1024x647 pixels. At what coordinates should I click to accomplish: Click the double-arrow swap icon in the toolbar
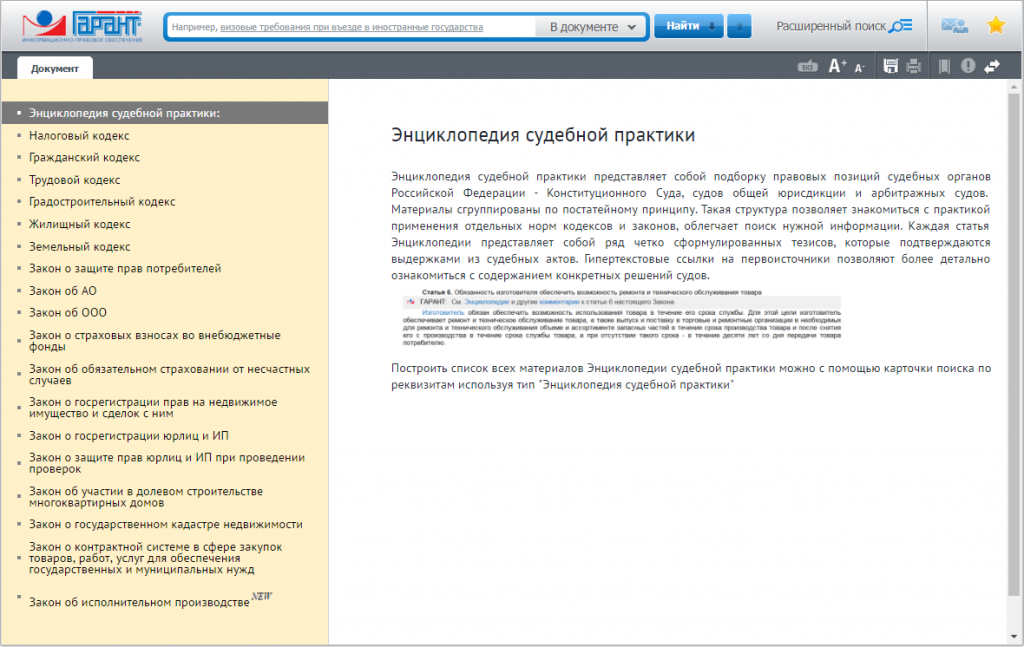click(992, 66)
